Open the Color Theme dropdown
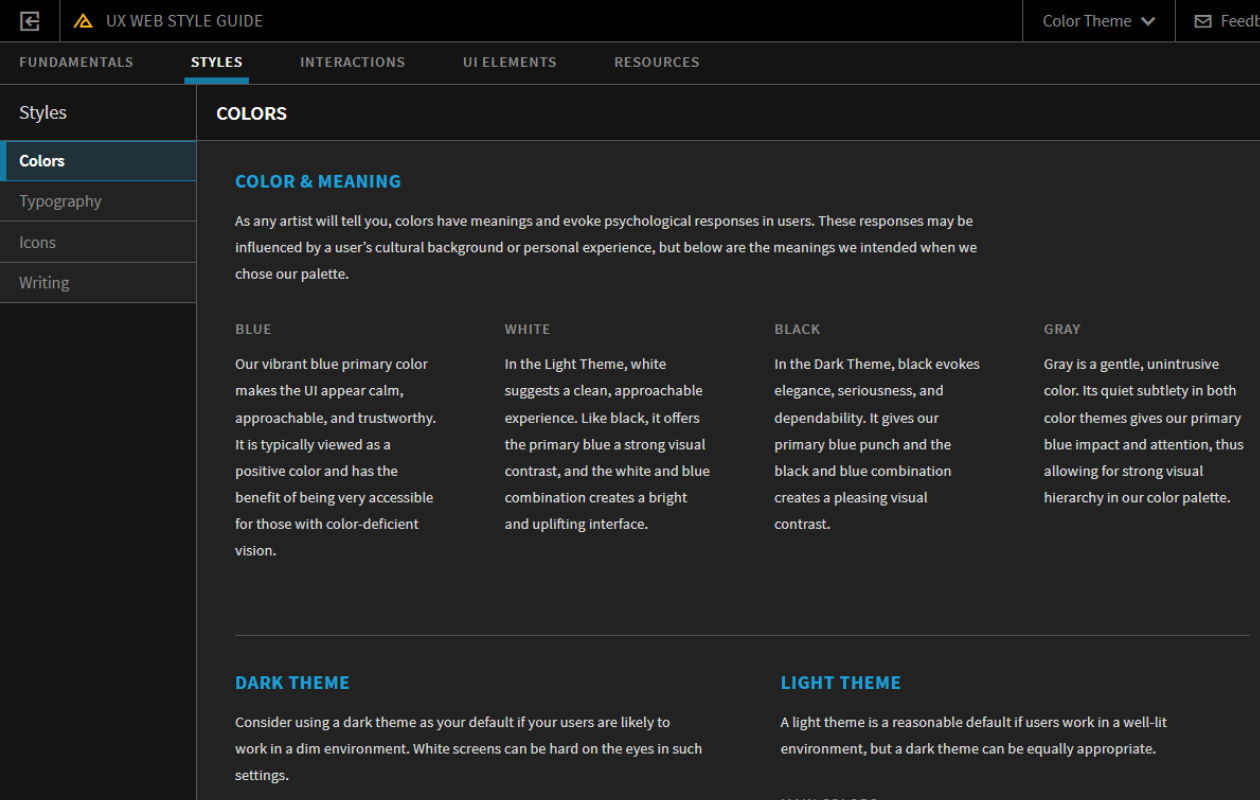Image resolution: width=1260 pixels, height=800 pixels. tap(1099, 21)
